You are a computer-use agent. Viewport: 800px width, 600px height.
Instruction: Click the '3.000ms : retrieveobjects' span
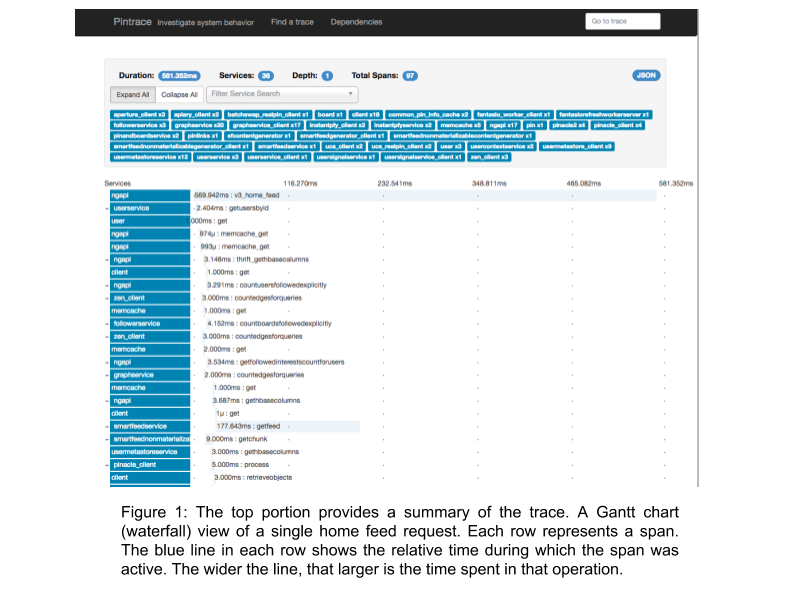(x=253, y=478)
